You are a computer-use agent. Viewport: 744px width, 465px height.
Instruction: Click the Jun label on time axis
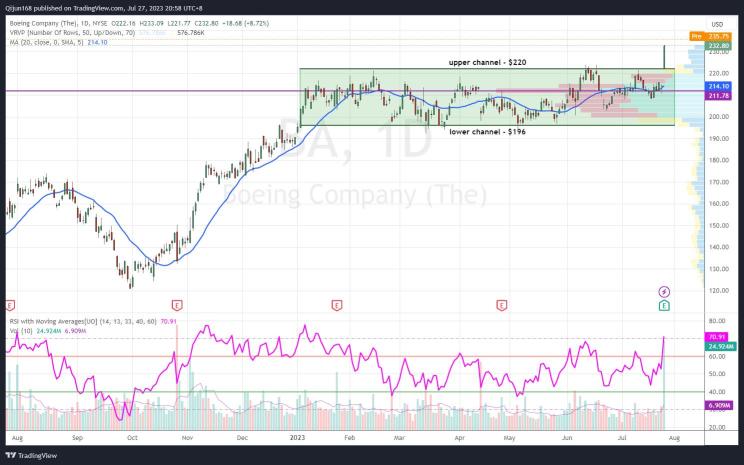click(x=567, y=438)
